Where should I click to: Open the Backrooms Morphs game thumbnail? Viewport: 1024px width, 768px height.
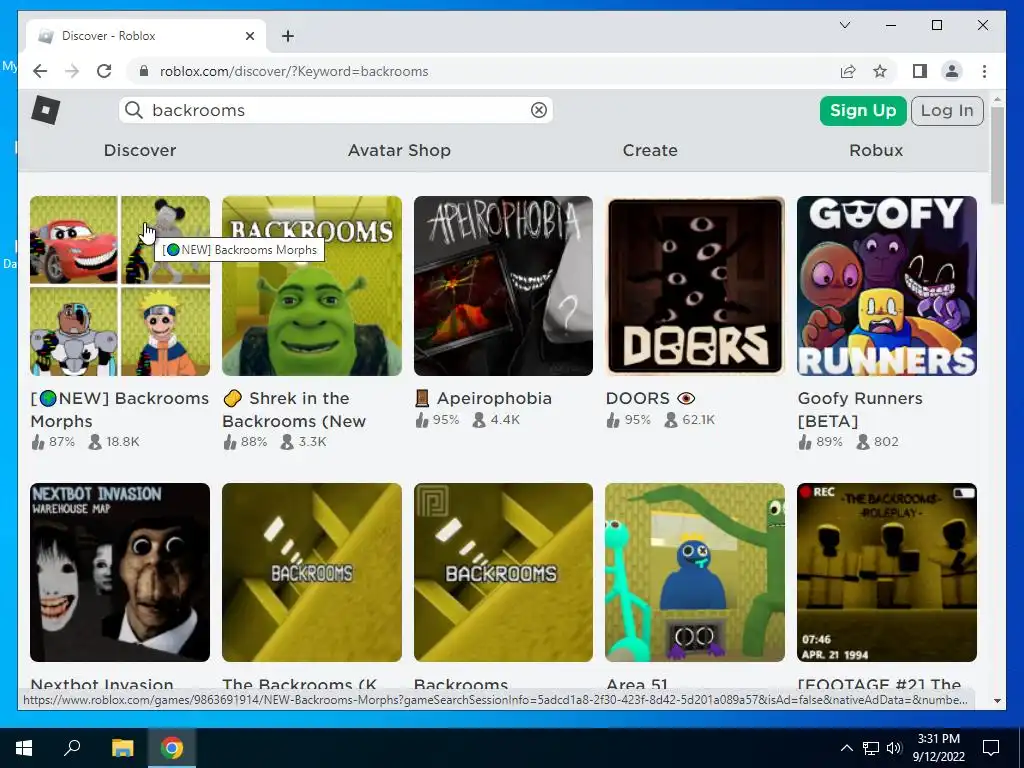pos(120,286)
